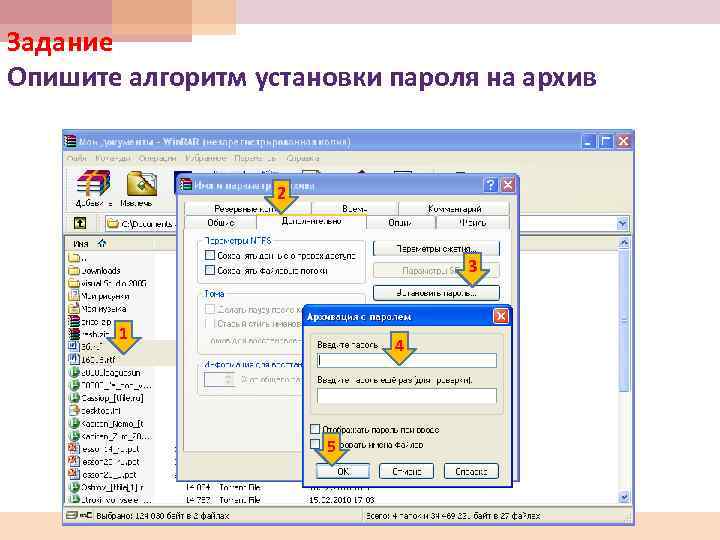Click the file list vertical scrollbar thumb
The image size is (720, 540).
(624, 321)
